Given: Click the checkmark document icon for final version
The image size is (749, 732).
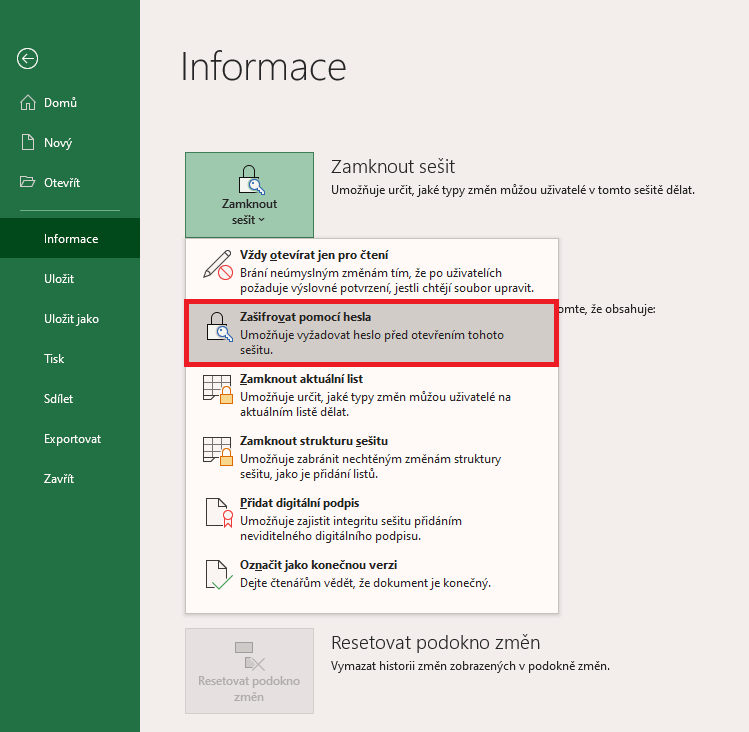Looking at the screenshot, I should click(219, 574).
